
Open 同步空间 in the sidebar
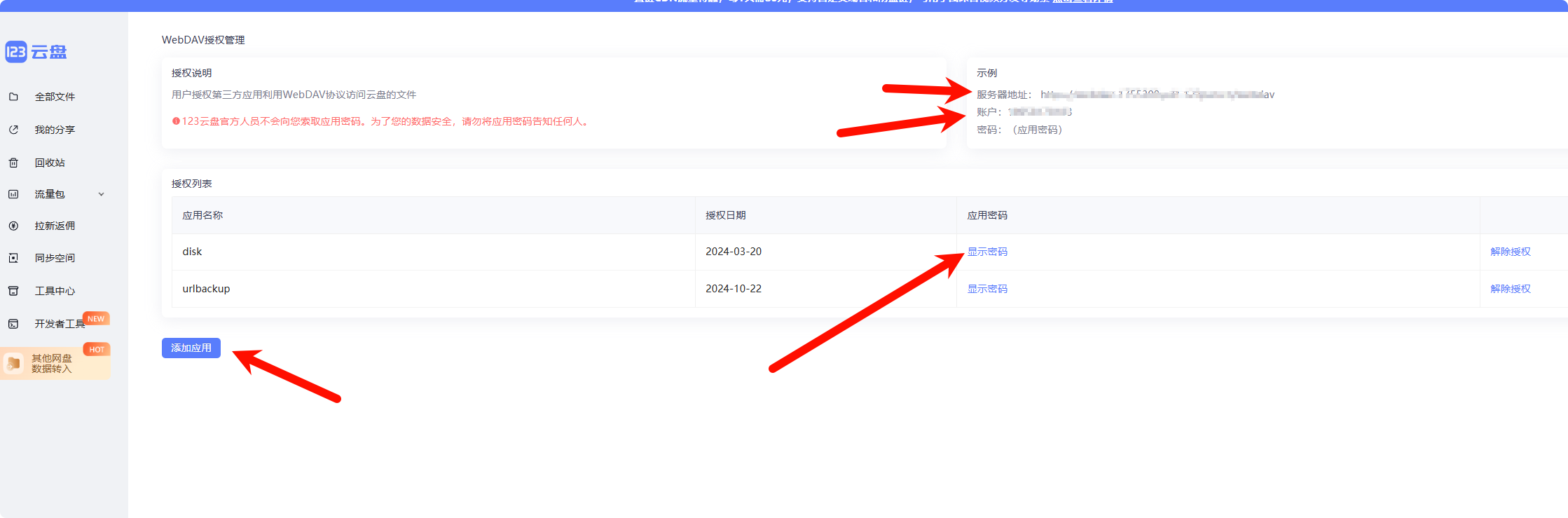55,258
